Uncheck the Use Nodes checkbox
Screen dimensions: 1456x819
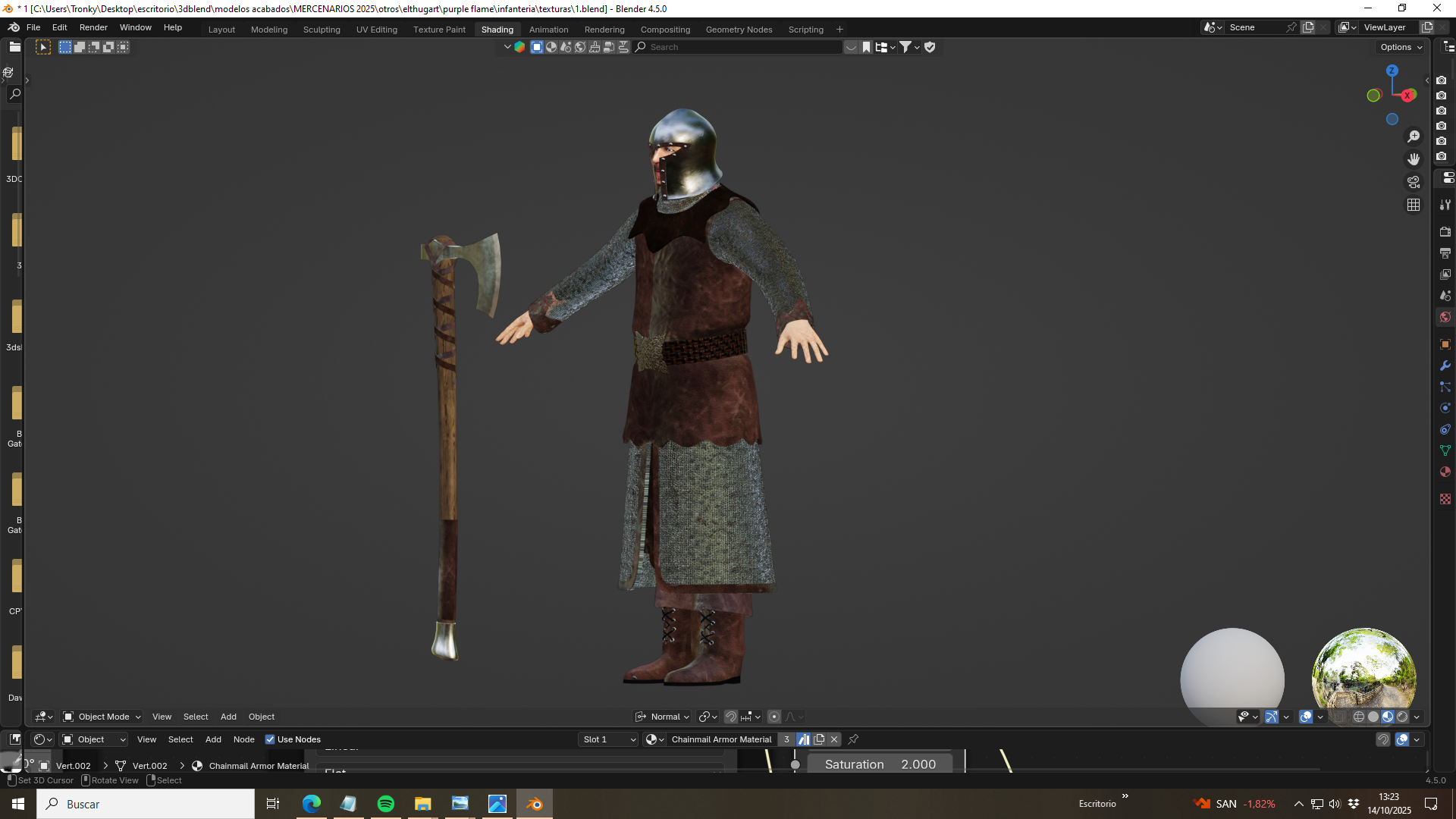(270, 739)
